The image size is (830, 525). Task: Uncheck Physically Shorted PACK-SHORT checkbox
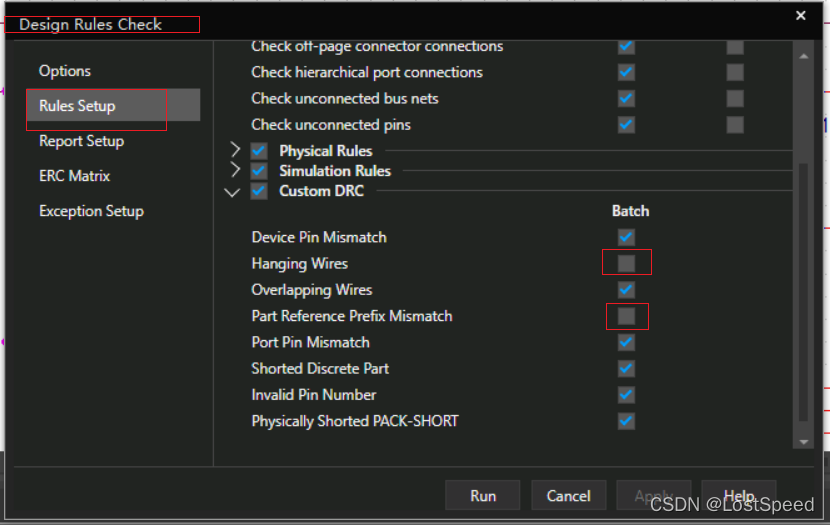coord(626,421)
